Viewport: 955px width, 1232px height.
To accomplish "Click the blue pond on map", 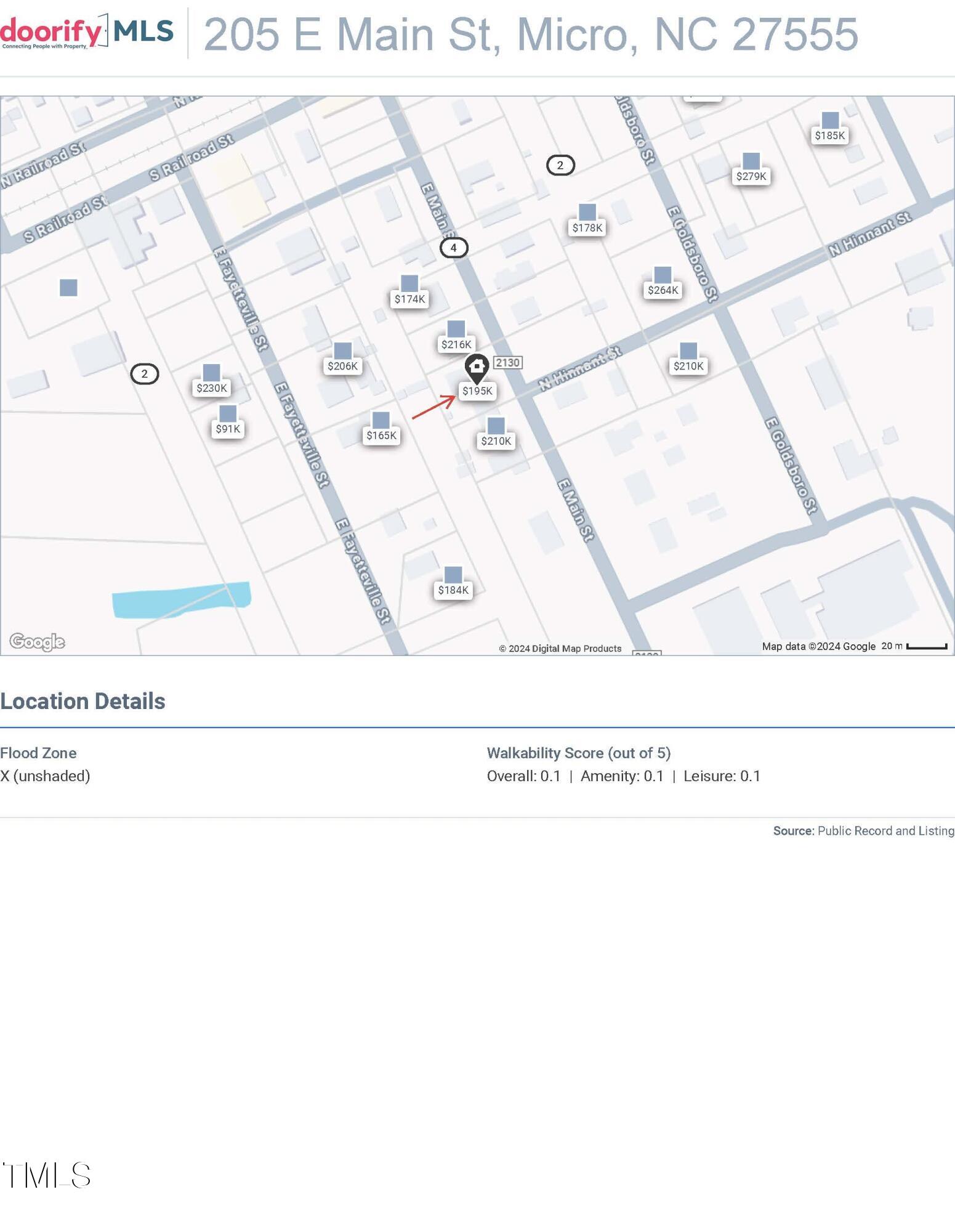I will coord(180,599).
